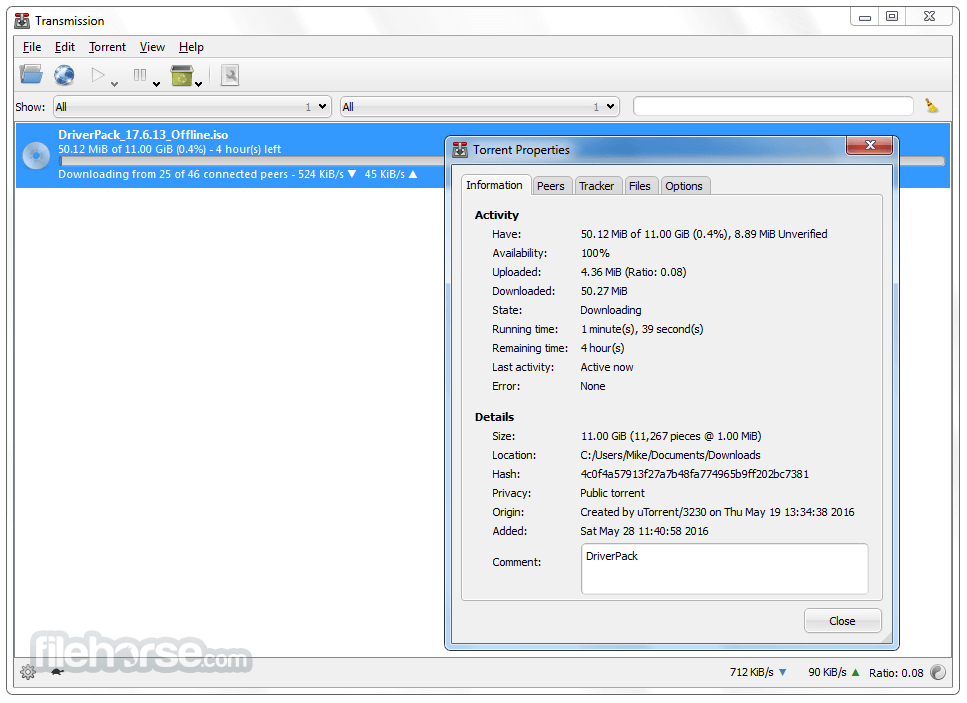967x703 pixels.
Task: Click the Availability value 100%
Action: point(595,253)
